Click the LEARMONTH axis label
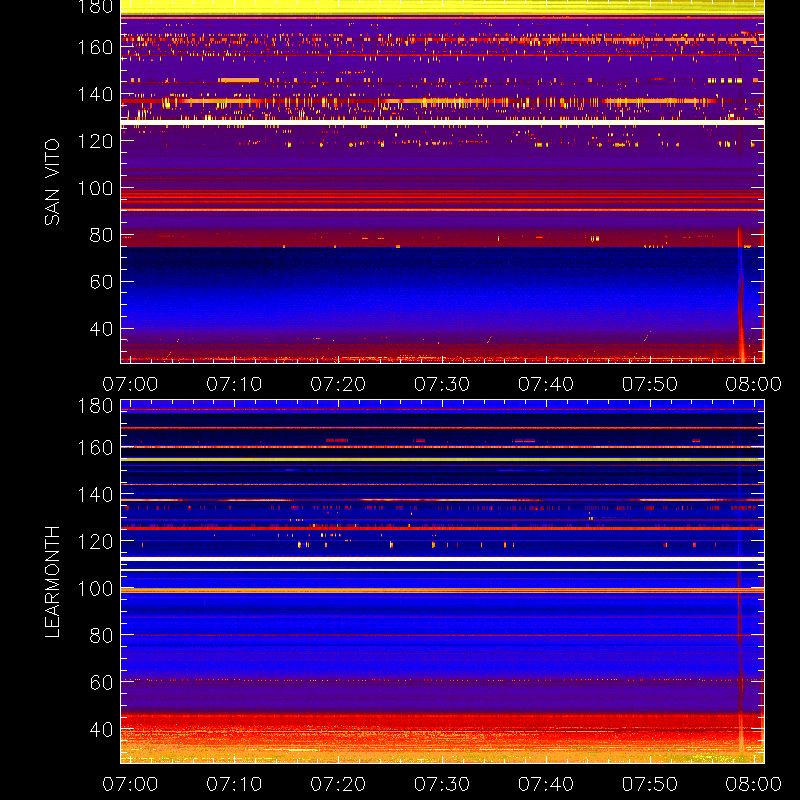 point(52,582)
